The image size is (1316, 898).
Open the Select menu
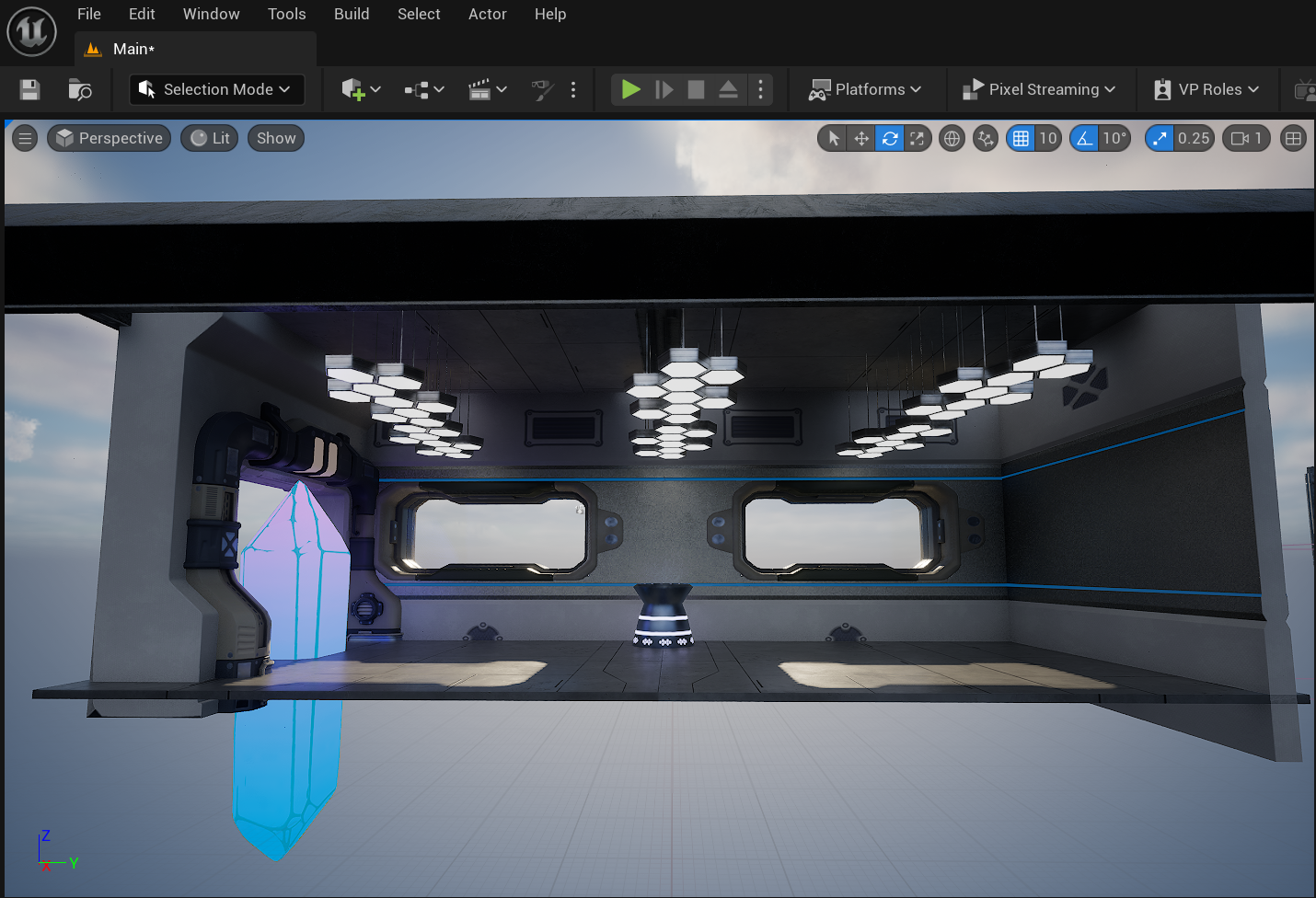coord(419,14)
